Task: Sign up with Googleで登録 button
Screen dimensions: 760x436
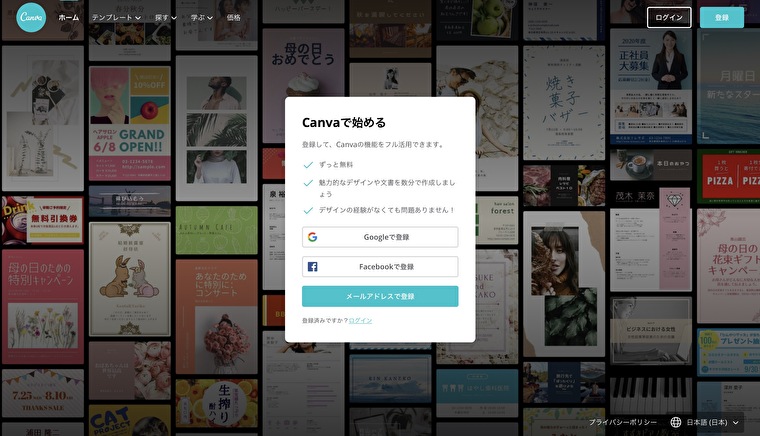Action: click(x=380, y=237)
